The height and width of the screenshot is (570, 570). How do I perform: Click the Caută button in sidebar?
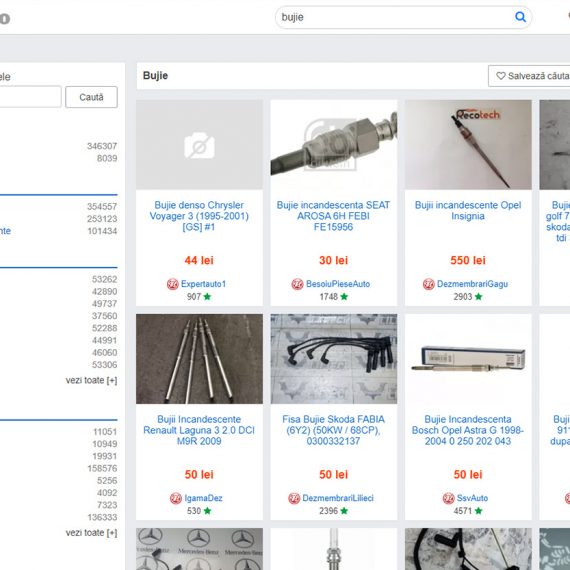click(91, 97)
